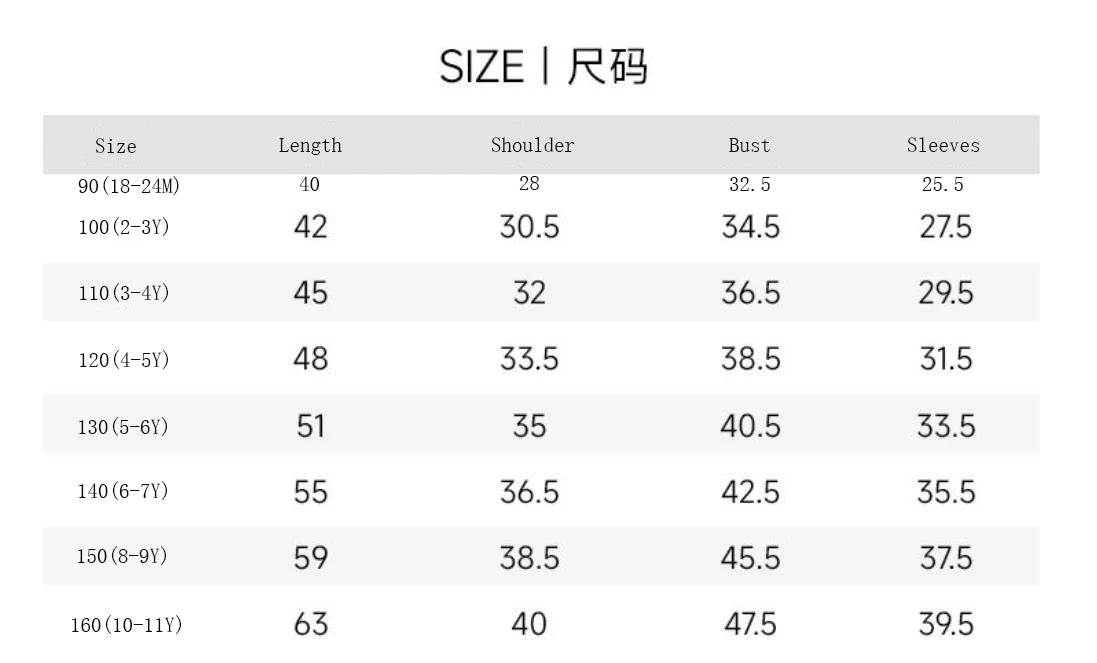Click the SIZE | 尺码 title
The image size is (1097, 663).
(543, 67)
